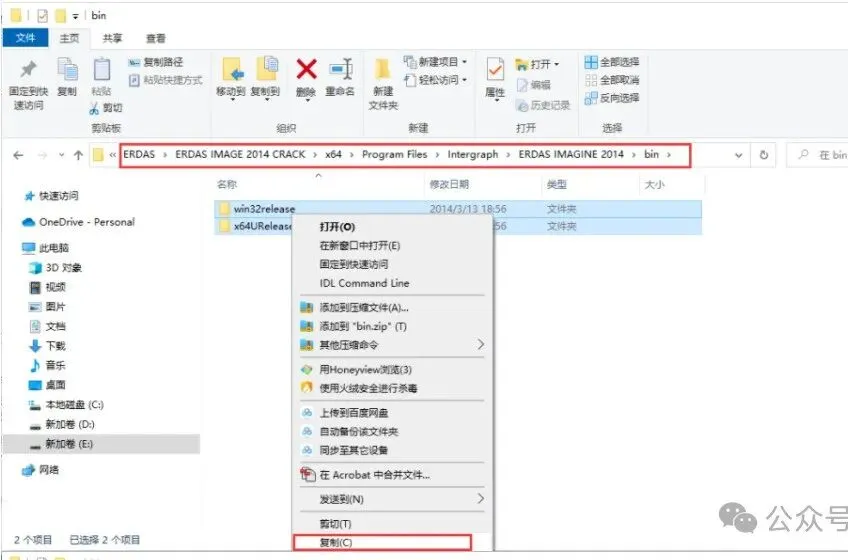The height and width of the screenshot is (560, 848).
Task: Click Edit (编辑) in the ribbon open group
Action: pos(534,85)
